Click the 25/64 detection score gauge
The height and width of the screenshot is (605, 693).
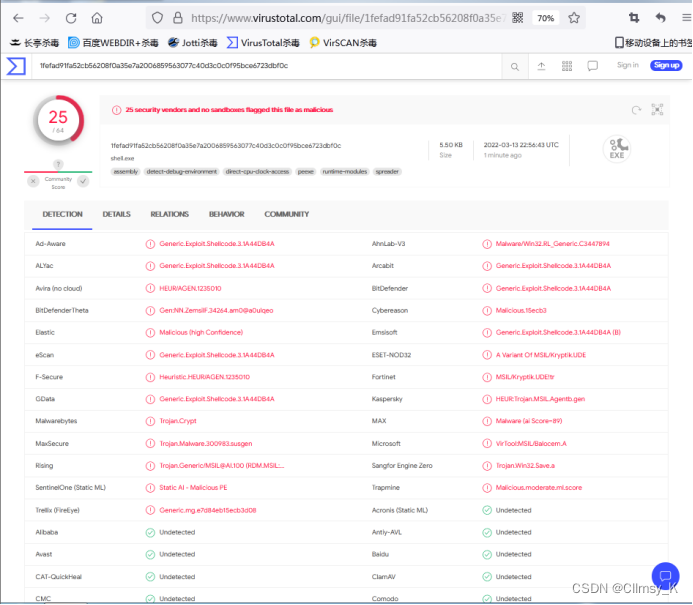(58, 121)
